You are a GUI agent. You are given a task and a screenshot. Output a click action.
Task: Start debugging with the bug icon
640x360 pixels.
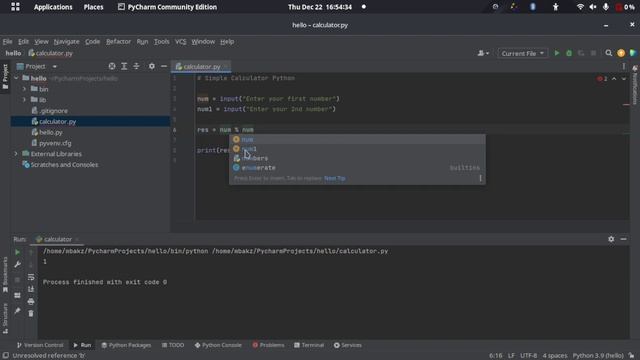[569, 53]
